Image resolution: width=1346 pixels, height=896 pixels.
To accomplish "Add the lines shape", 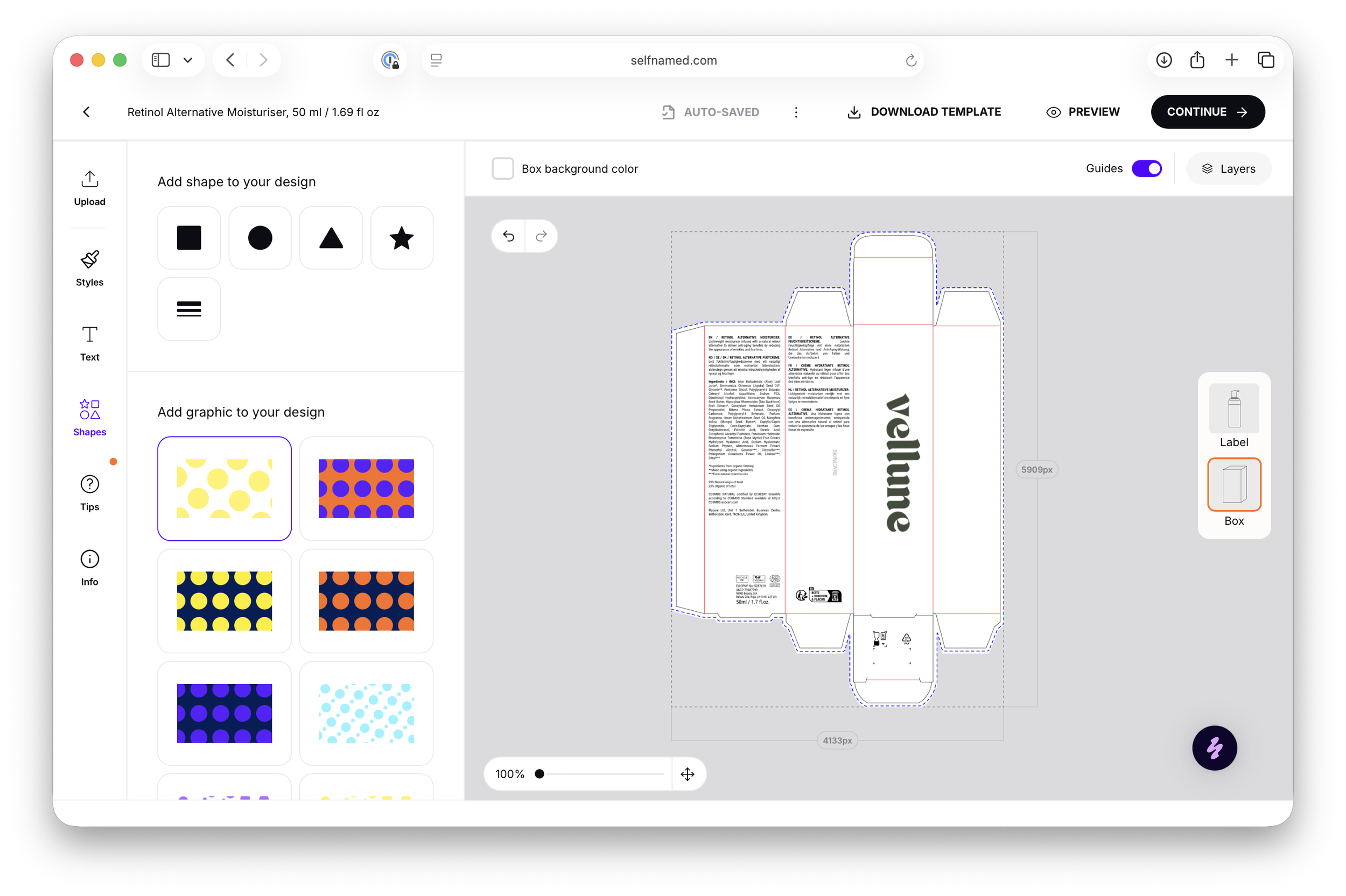I will [x=188, y=309].
